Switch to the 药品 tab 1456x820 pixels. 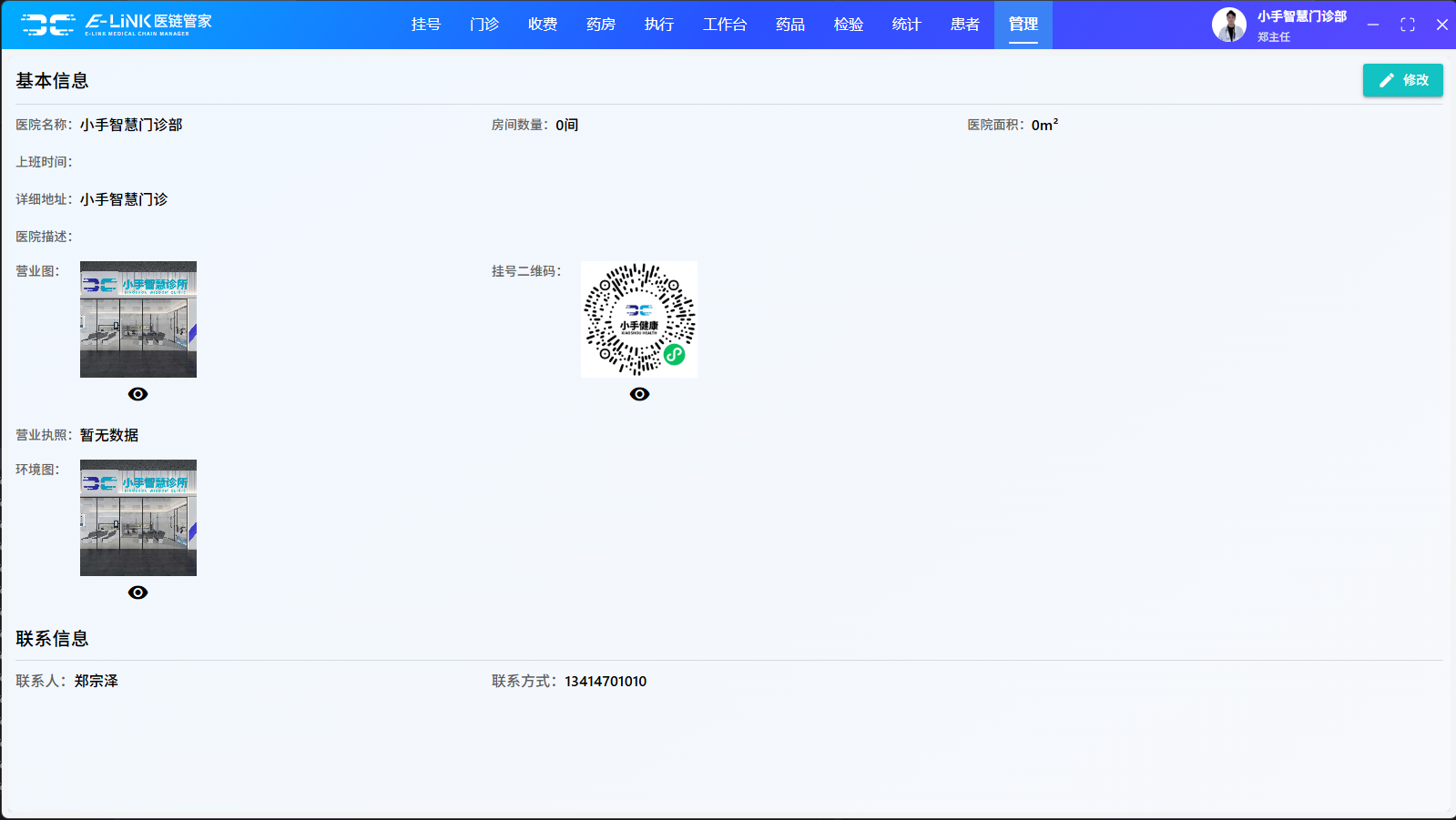pos(789,25)
